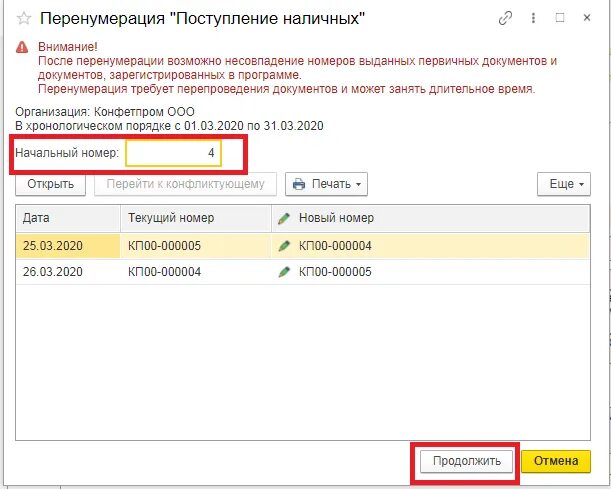Click pencil icon next to new КП00-000005
Screen dimensions: 611x490
(284, 272)
